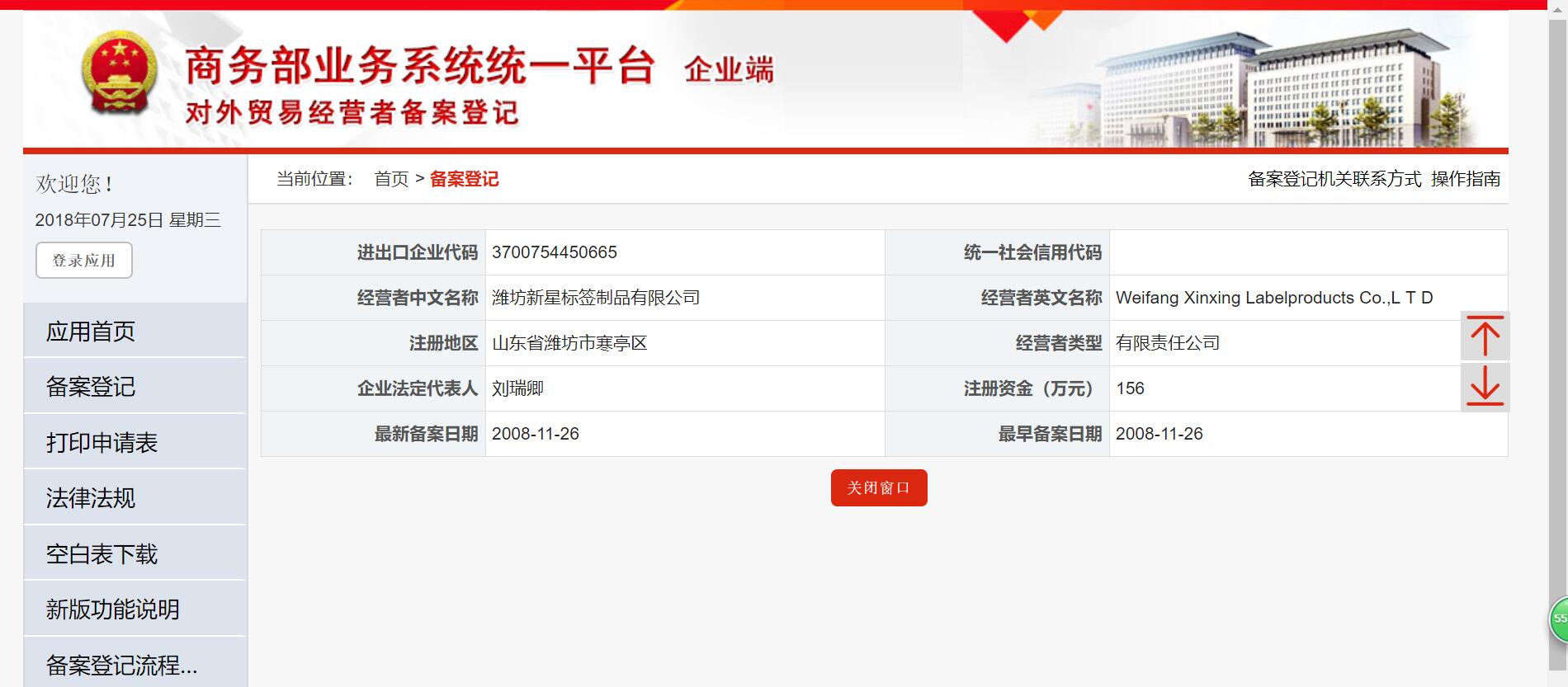Click the date 2018年07月25日 星期三
This screenshot has height=687, width=1568.
coord(128,220)
